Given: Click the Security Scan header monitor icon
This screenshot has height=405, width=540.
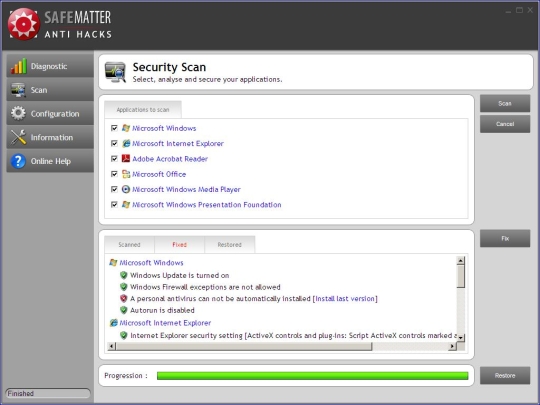Looking at the screenshot, I should coord(115,72).
